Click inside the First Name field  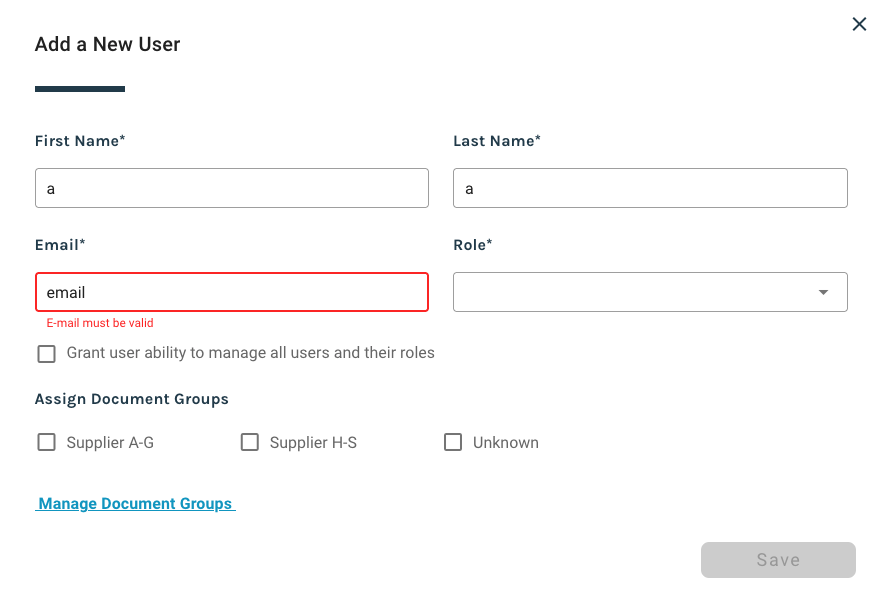tap(232, 187)
